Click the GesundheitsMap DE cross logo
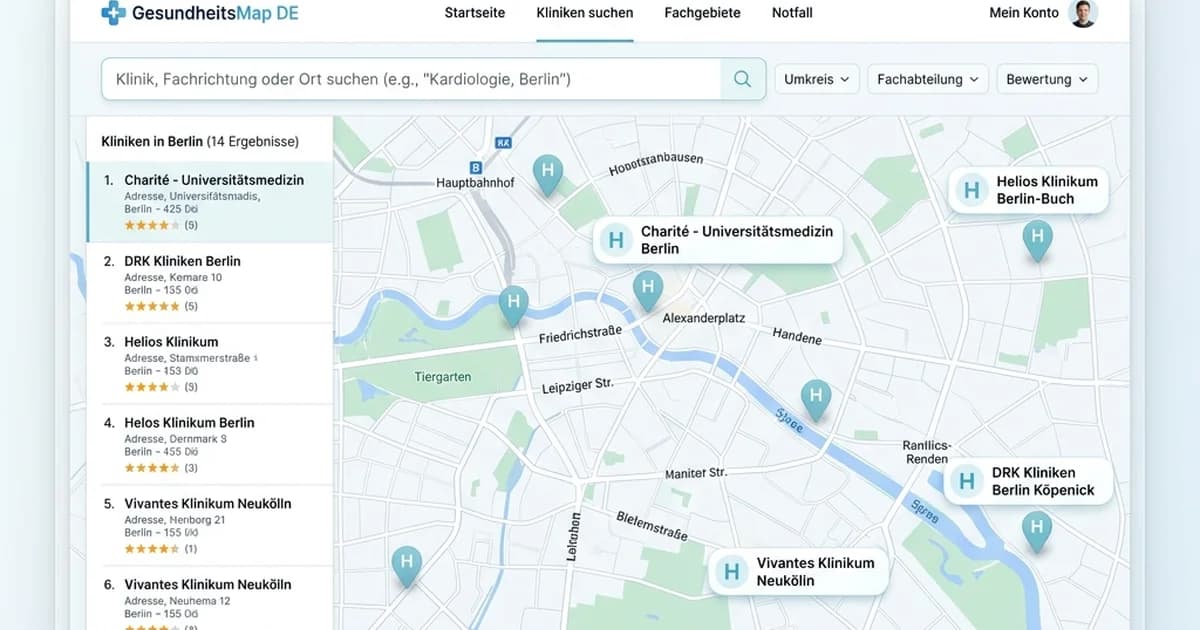The image size is (1200, 630). 114,13
